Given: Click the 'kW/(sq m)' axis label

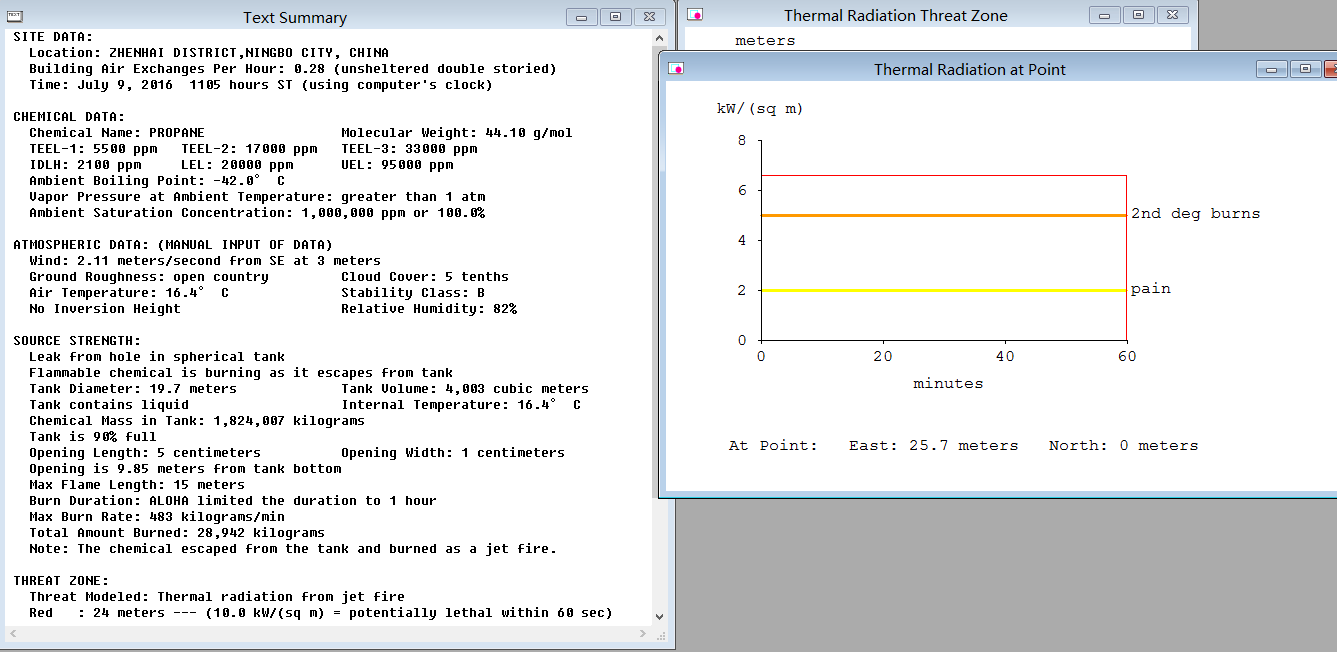Looking at the screenshot, I should [760, 109].
